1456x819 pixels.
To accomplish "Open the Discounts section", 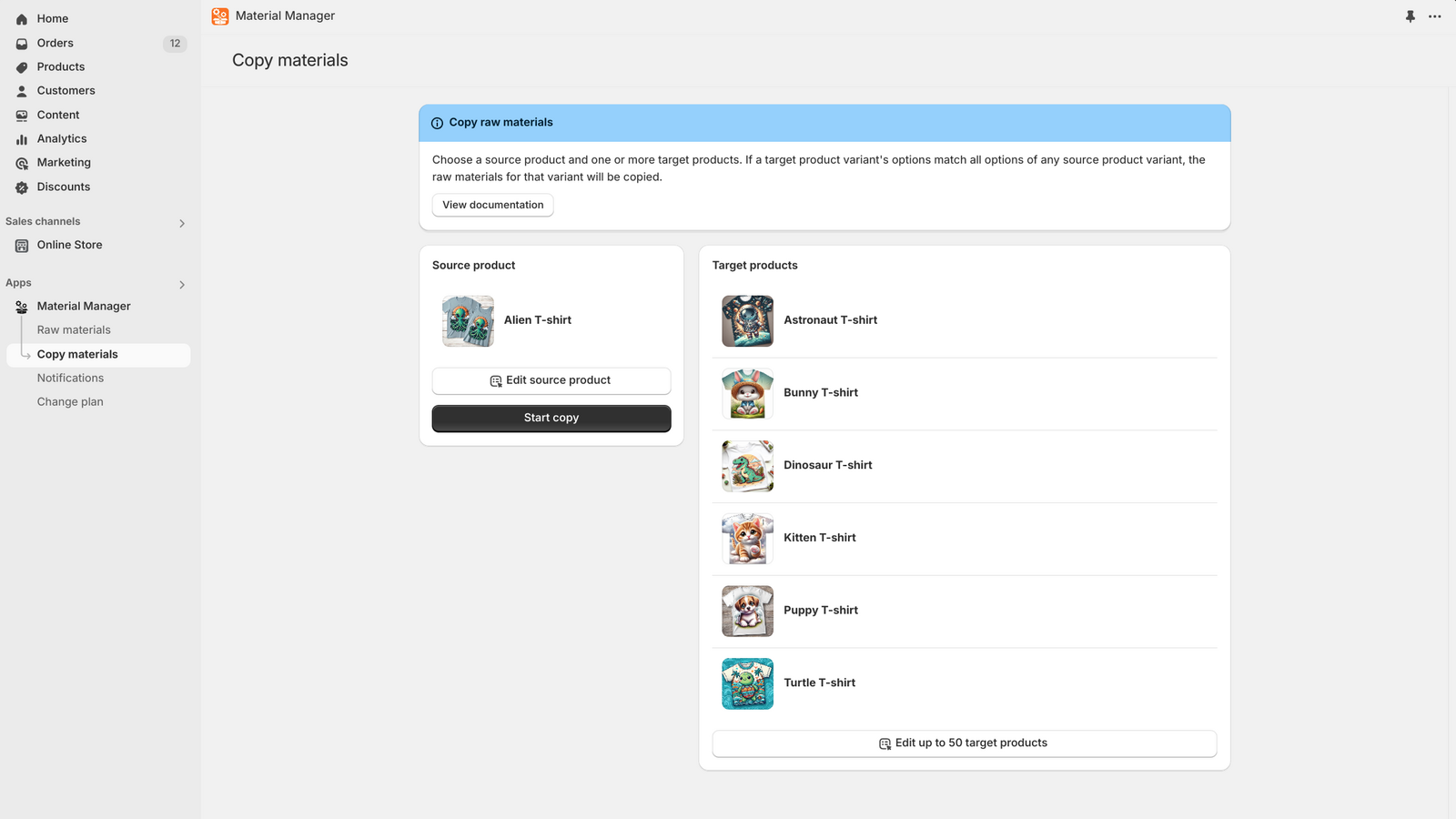I will click(63, 187).
